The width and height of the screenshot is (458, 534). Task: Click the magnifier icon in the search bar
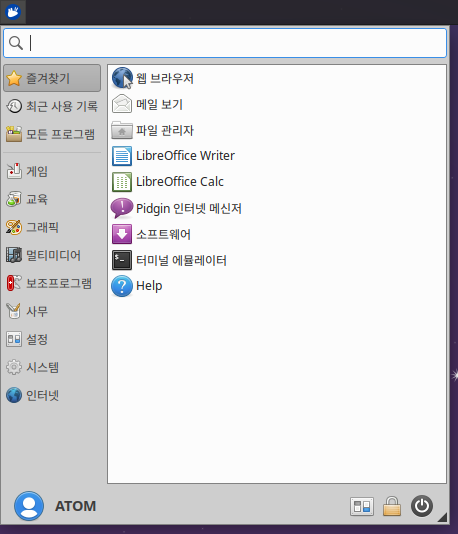point(16,43)
